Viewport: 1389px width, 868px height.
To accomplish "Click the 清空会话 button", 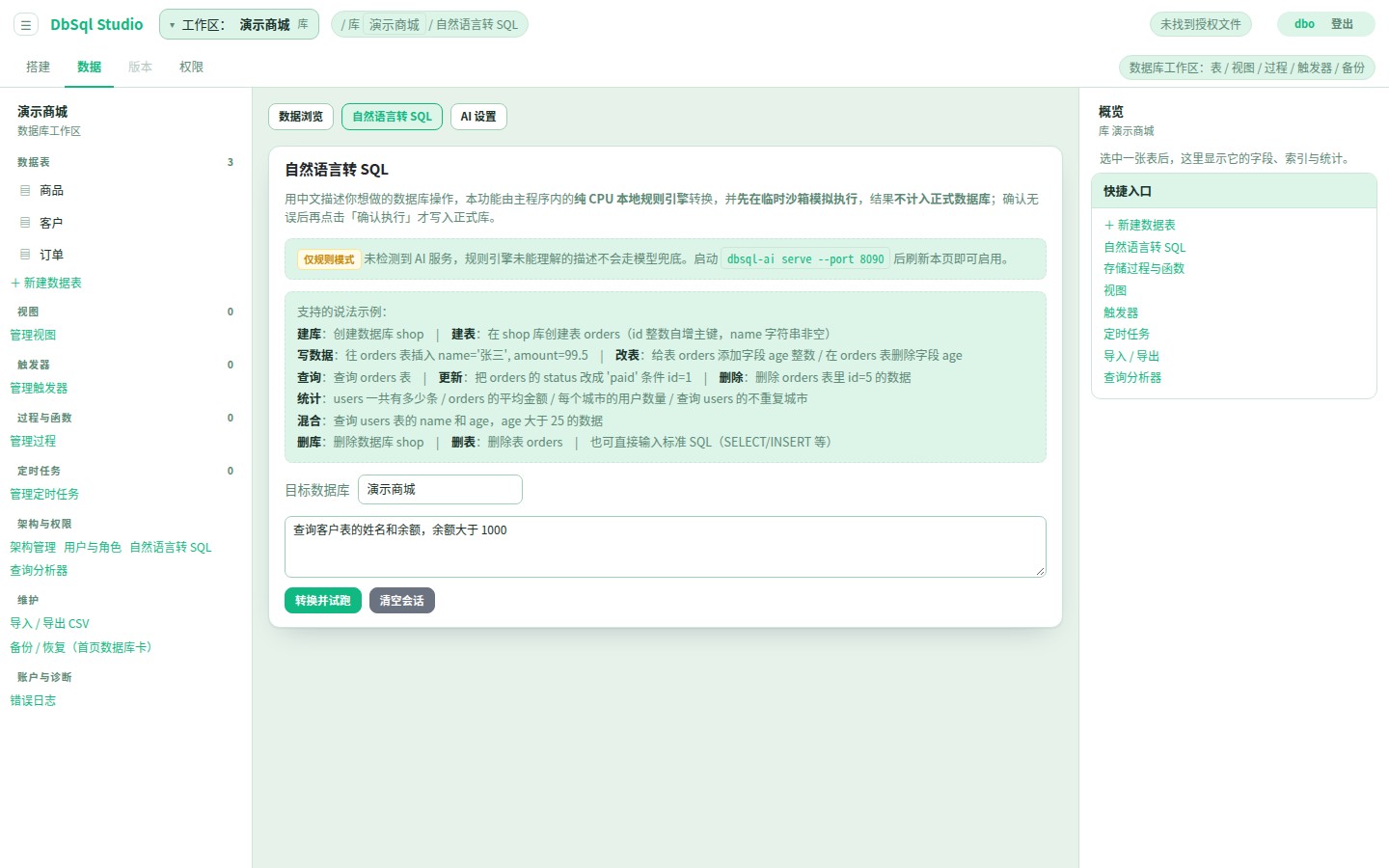I will pos(402,601).
